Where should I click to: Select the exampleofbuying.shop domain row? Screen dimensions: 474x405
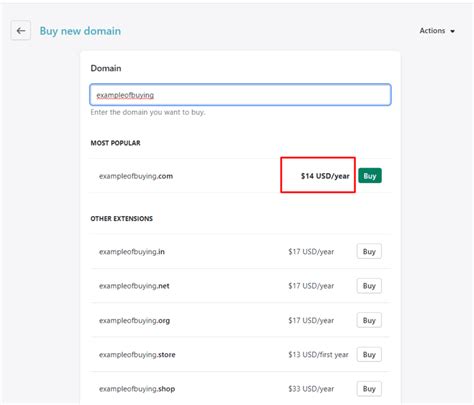click(x=240, y=389)
